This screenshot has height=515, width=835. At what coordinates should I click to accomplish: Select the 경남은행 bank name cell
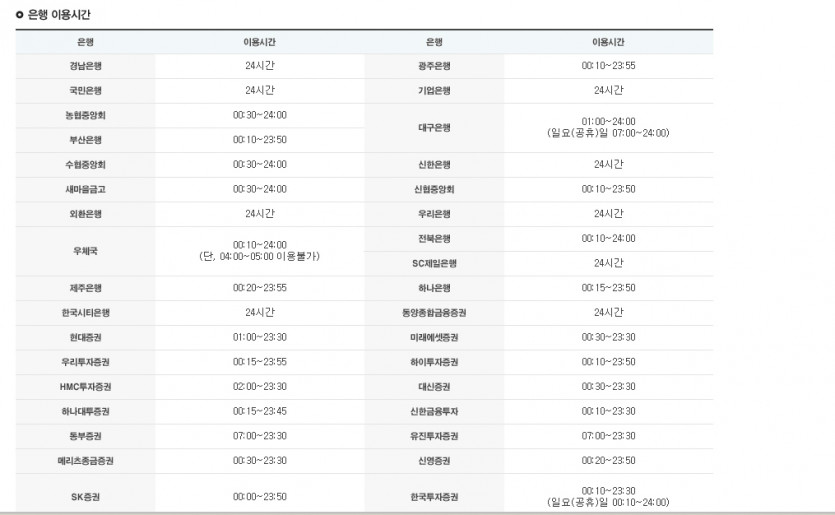[x=85, y=66]
